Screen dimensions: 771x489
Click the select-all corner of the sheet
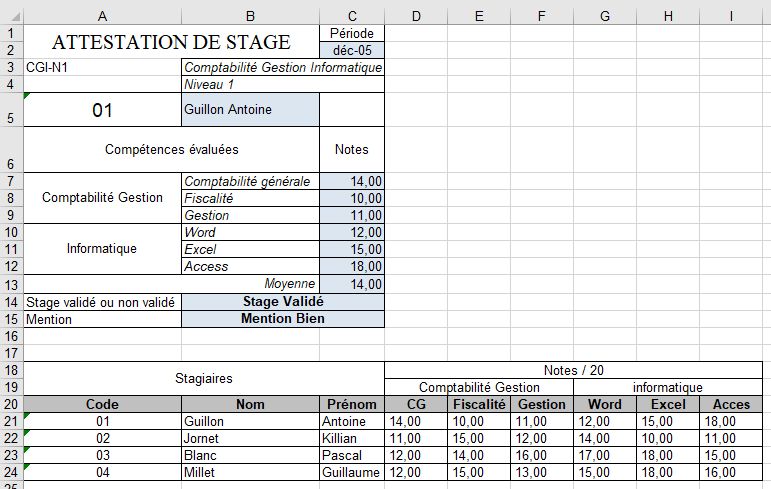pos(10,16)
